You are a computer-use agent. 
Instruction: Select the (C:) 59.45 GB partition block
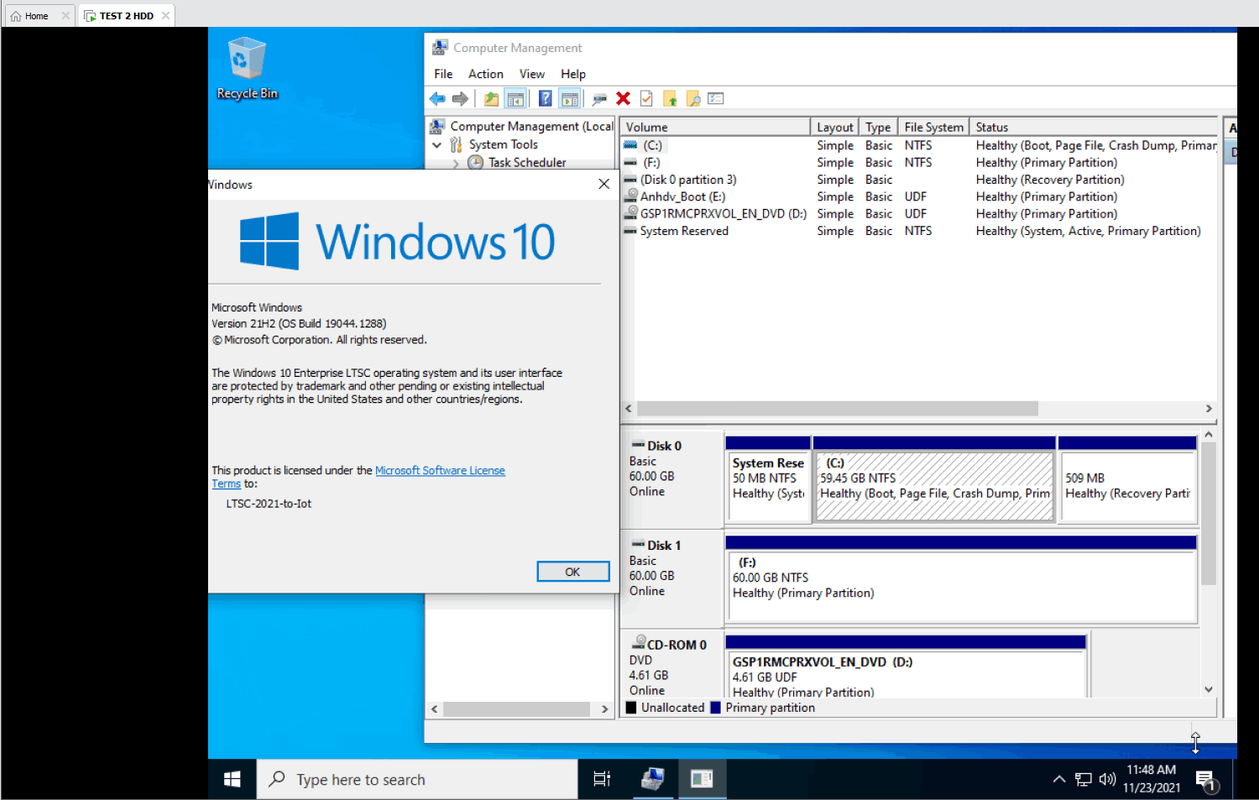[x=934, y=479]
